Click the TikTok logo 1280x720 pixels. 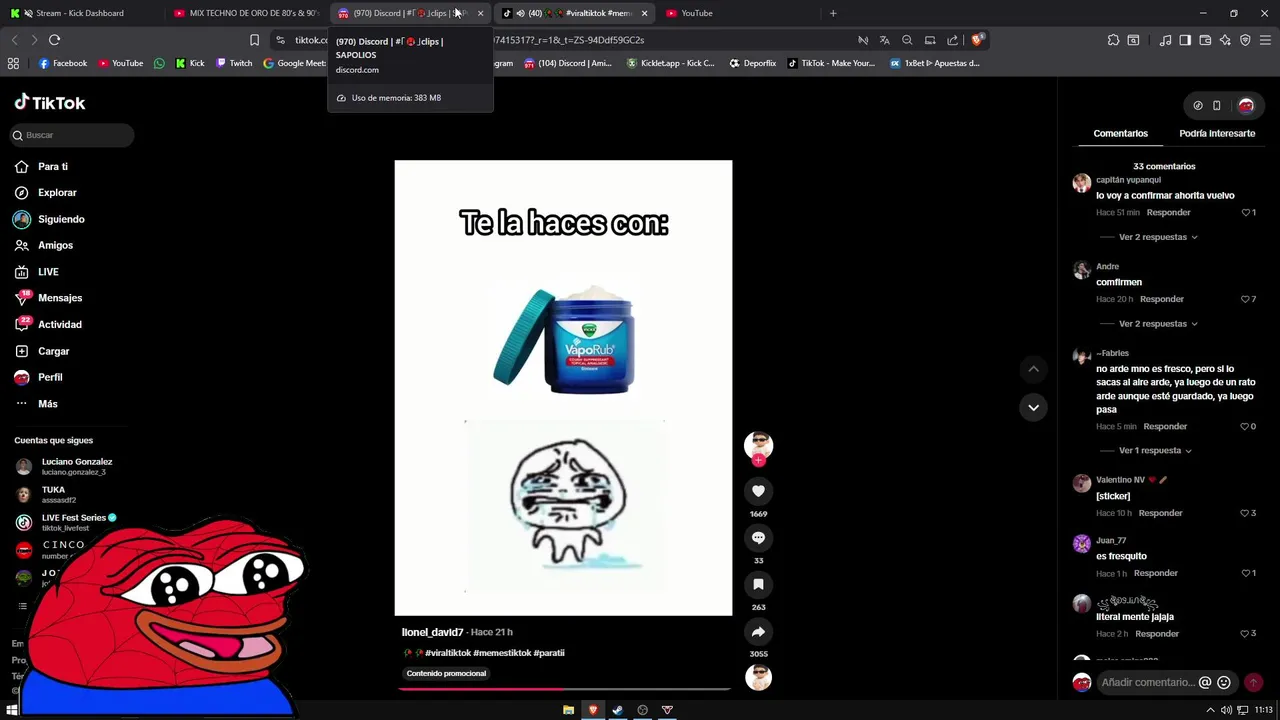pos(50,103)
